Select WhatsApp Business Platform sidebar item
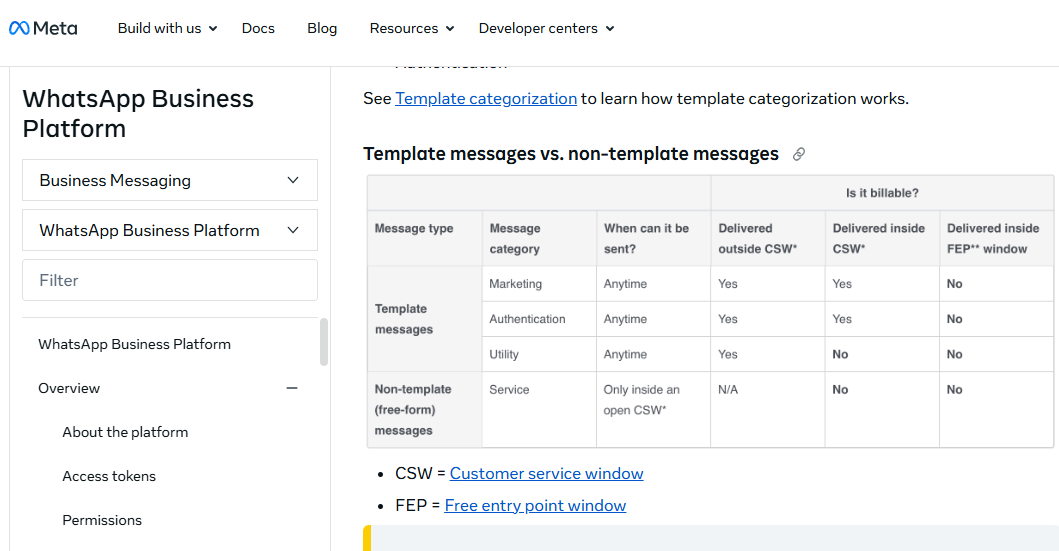Screen dimensions: 1059x551 134,344
